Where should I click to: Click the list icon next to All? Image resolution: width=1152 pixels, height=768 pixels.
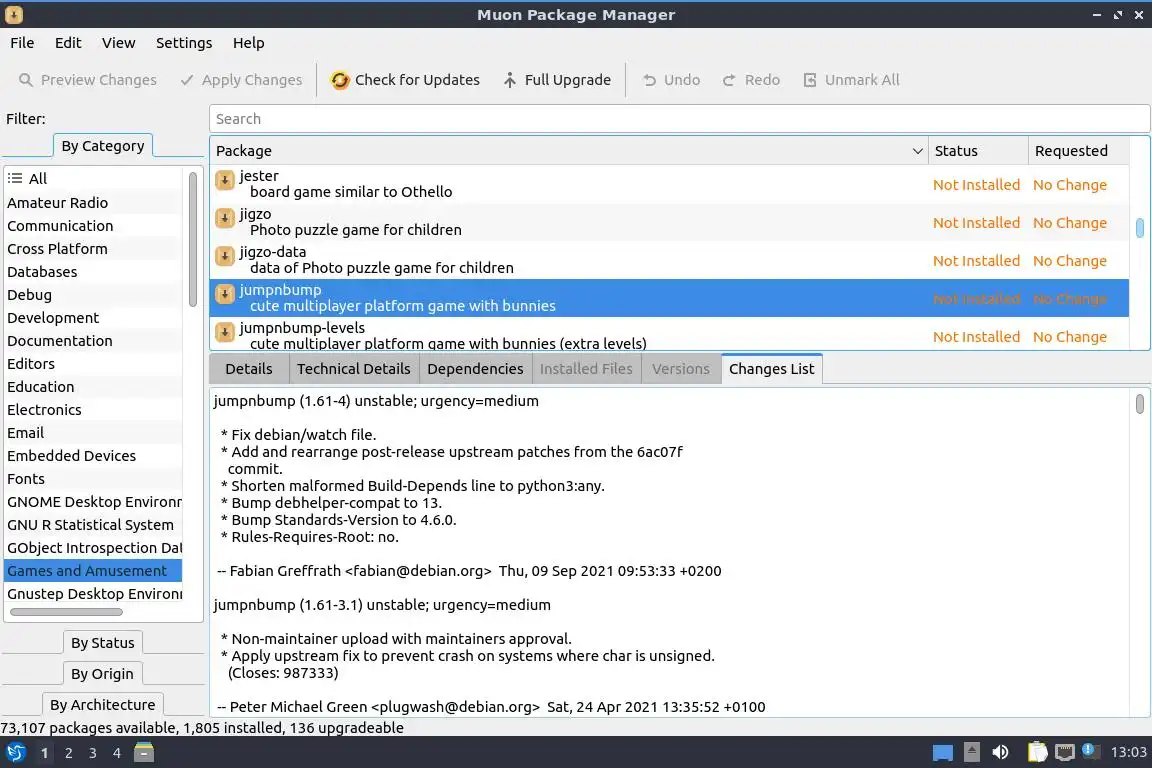tap(15, 178)
